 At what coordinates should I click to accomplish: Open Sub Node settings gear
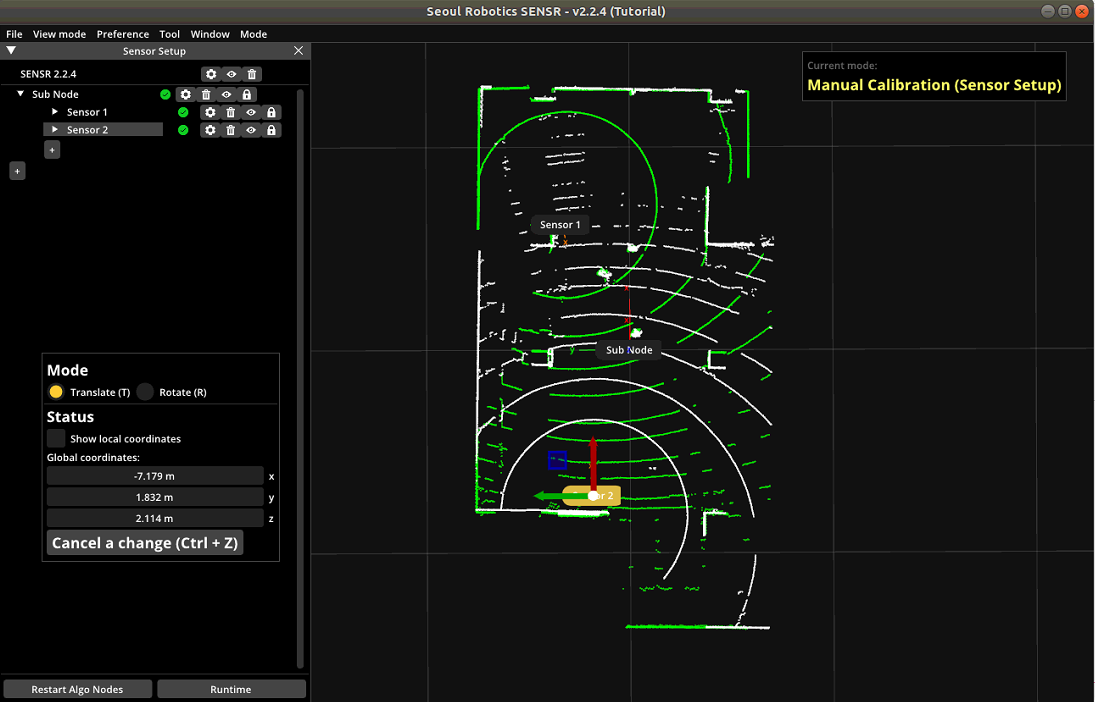(x=185, y=95)
